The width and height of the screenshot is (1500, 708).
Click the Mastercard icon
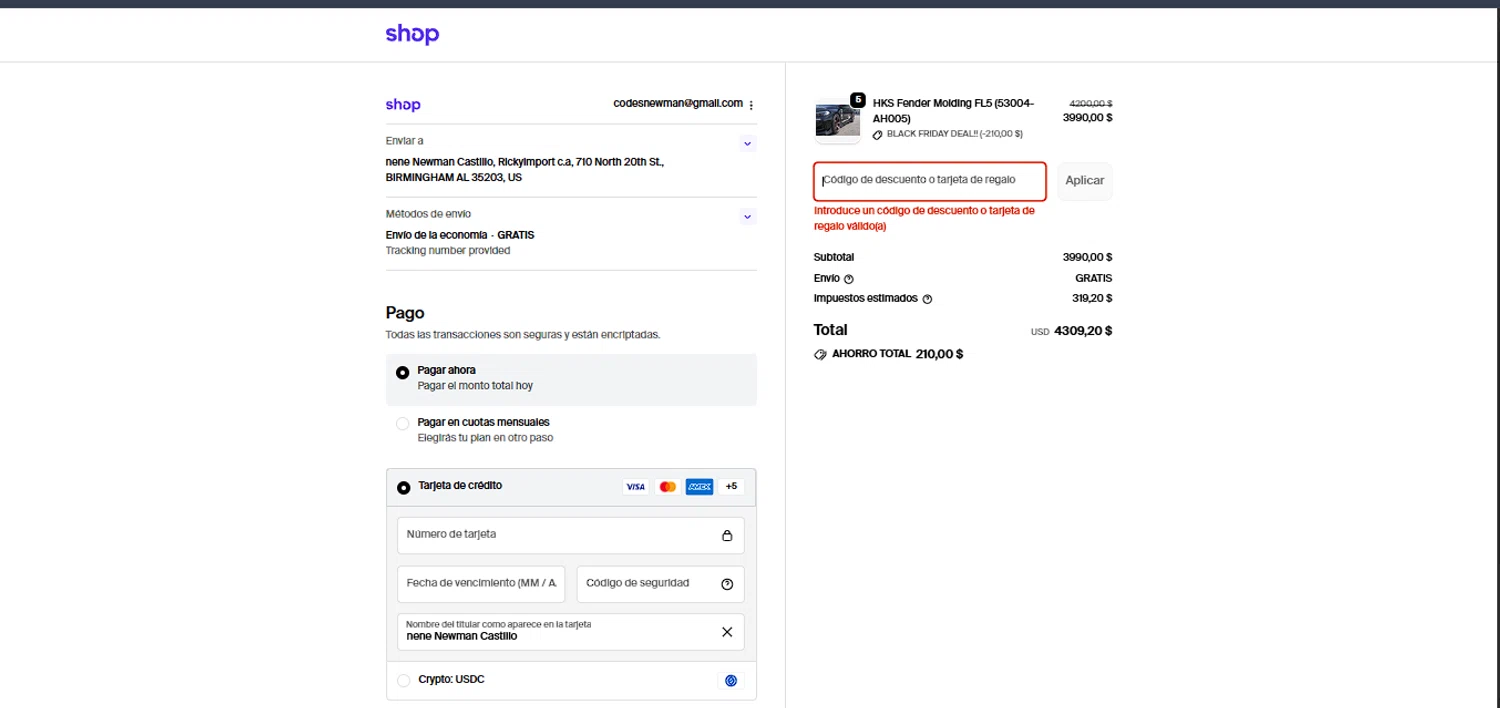668,487
